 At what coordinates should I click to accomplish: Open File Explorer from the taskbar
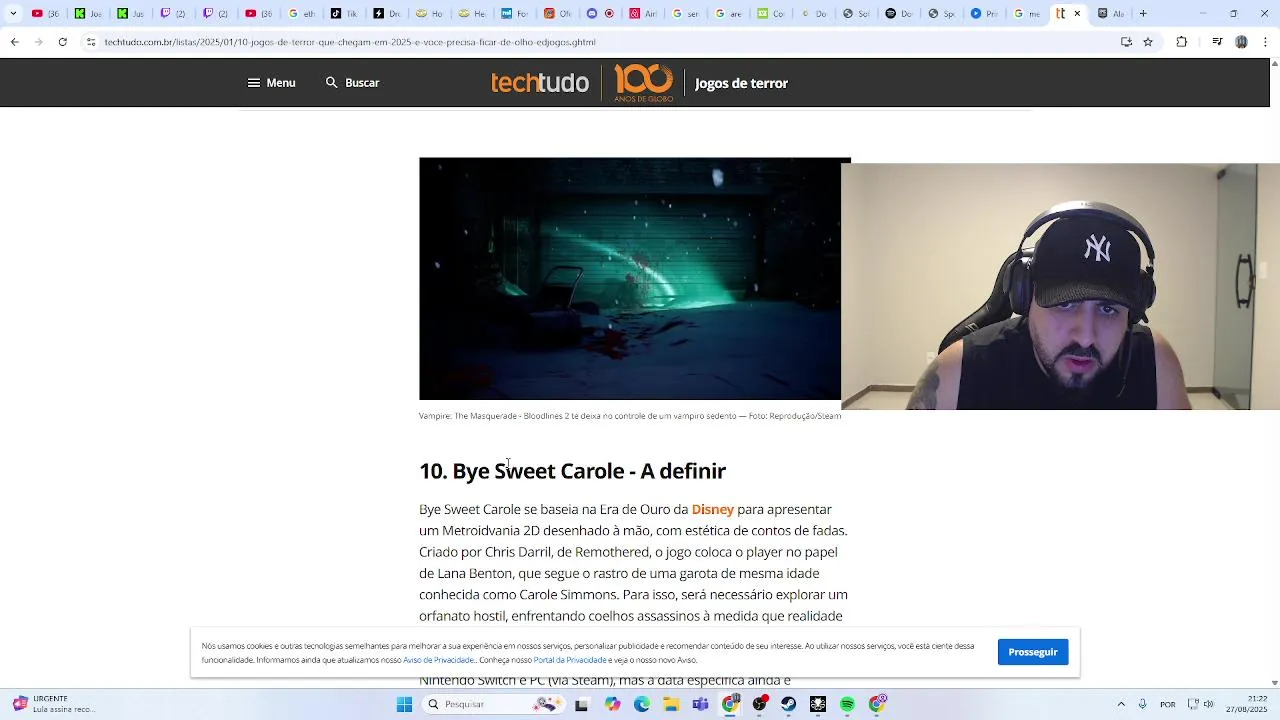coord(671,705)
